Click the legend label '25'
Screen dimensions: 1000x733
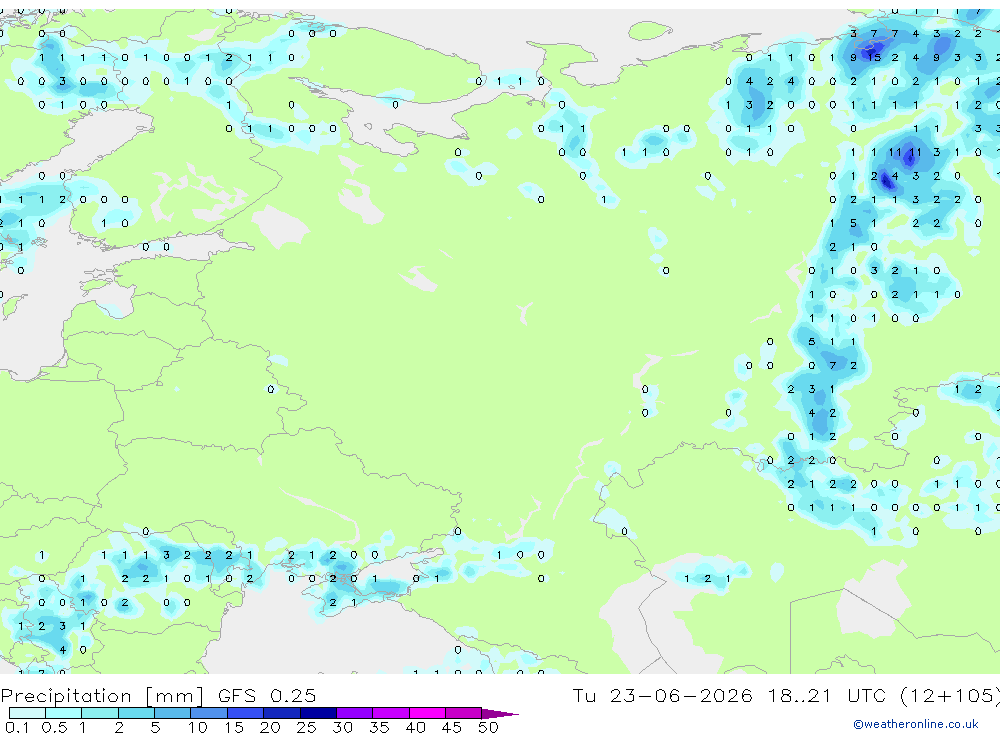point(306,727)
